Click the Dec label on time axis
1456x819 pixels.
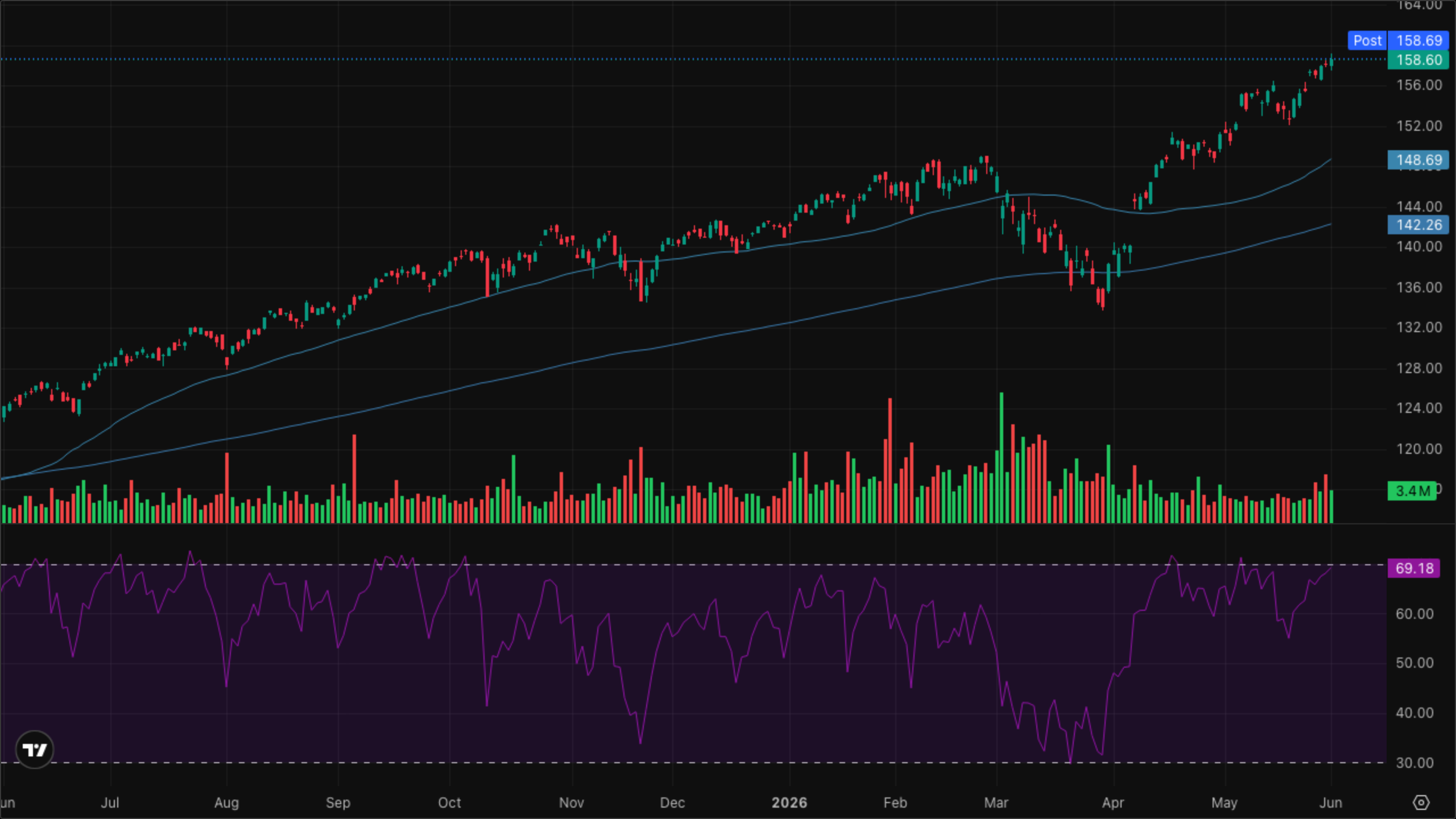(672, 803)
